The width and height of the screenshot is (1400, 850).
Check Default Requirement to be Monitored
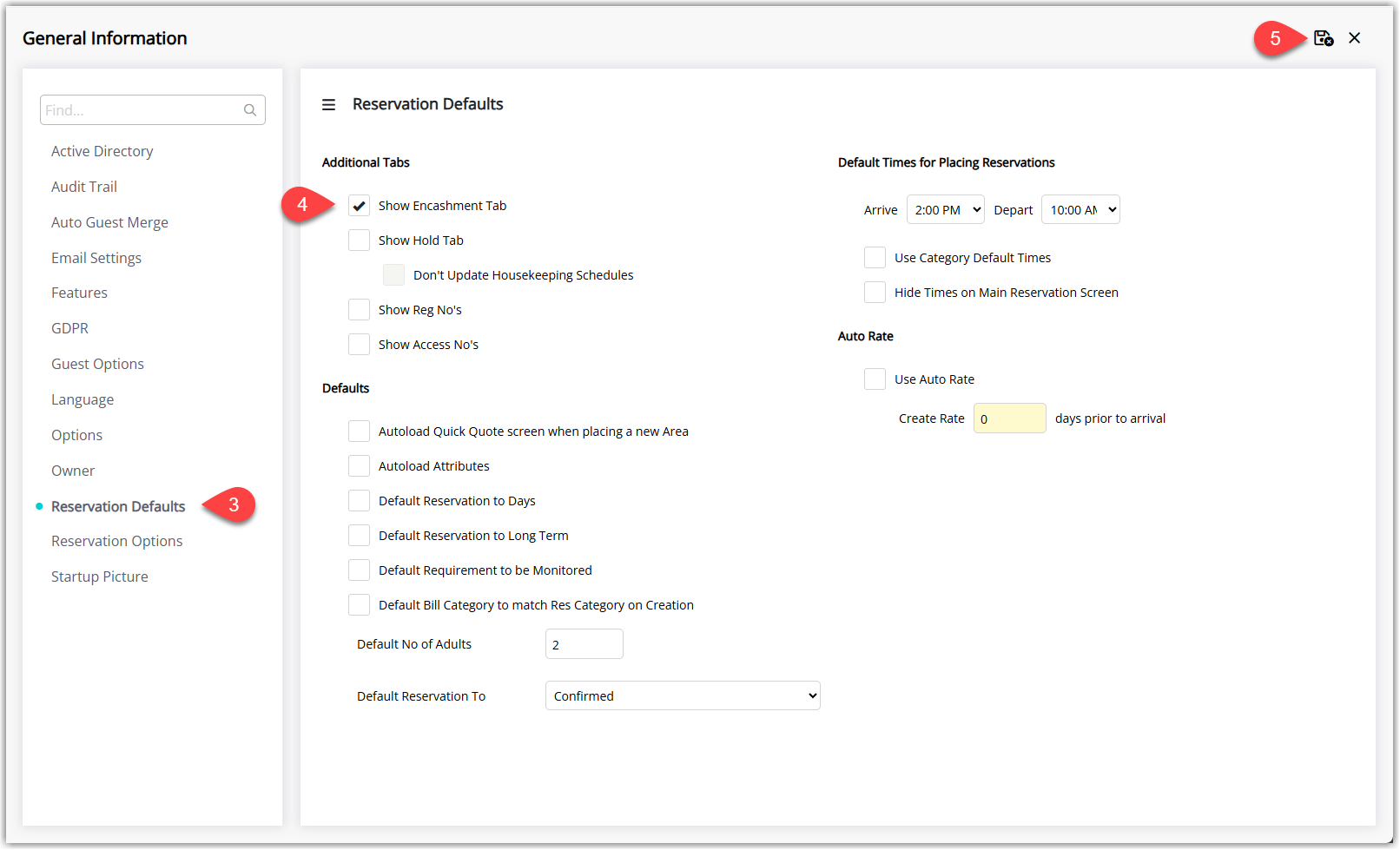[360, 570]
